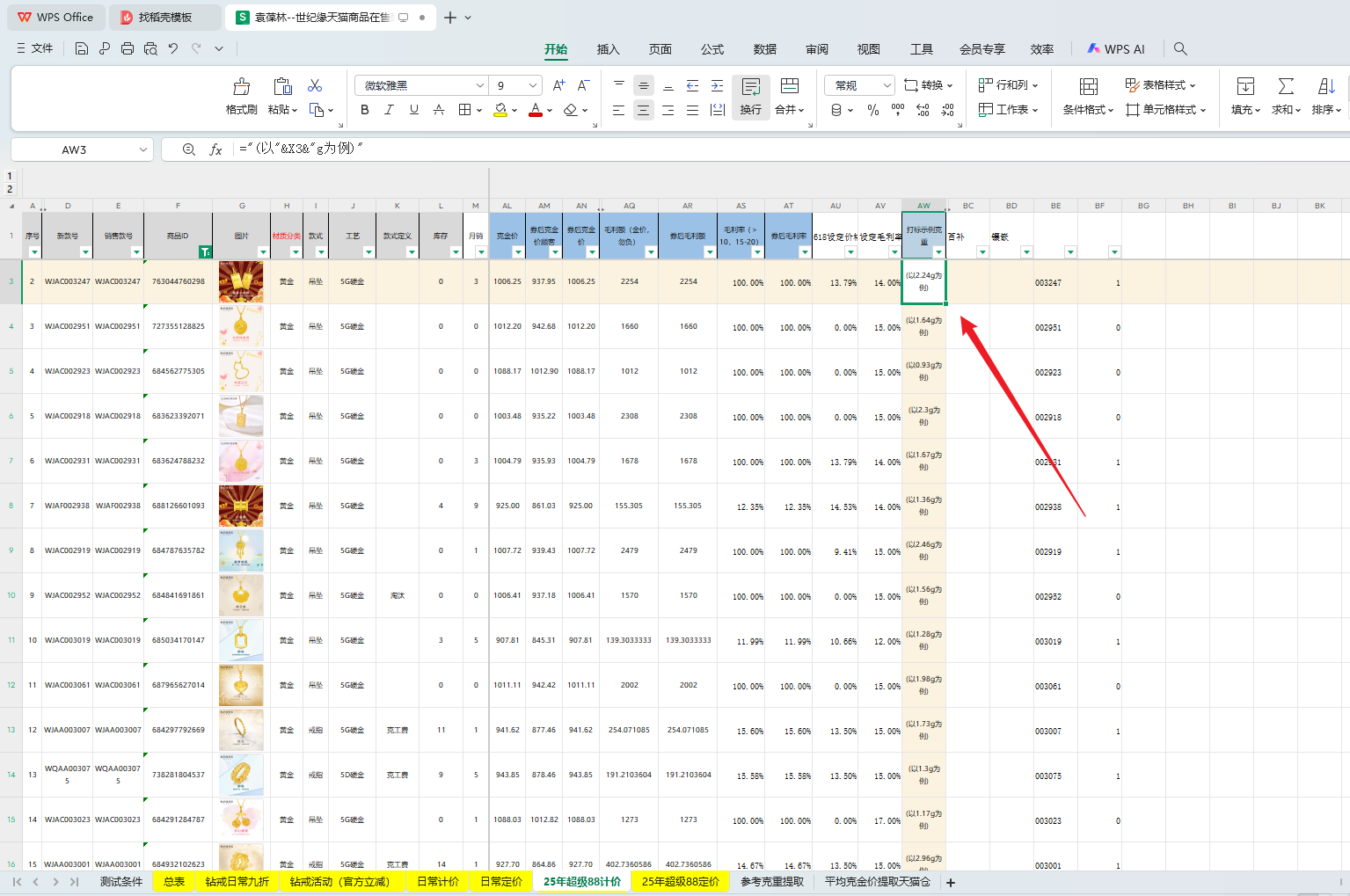Click the Format Painter (格式刷) icon

tap(241, 87)
